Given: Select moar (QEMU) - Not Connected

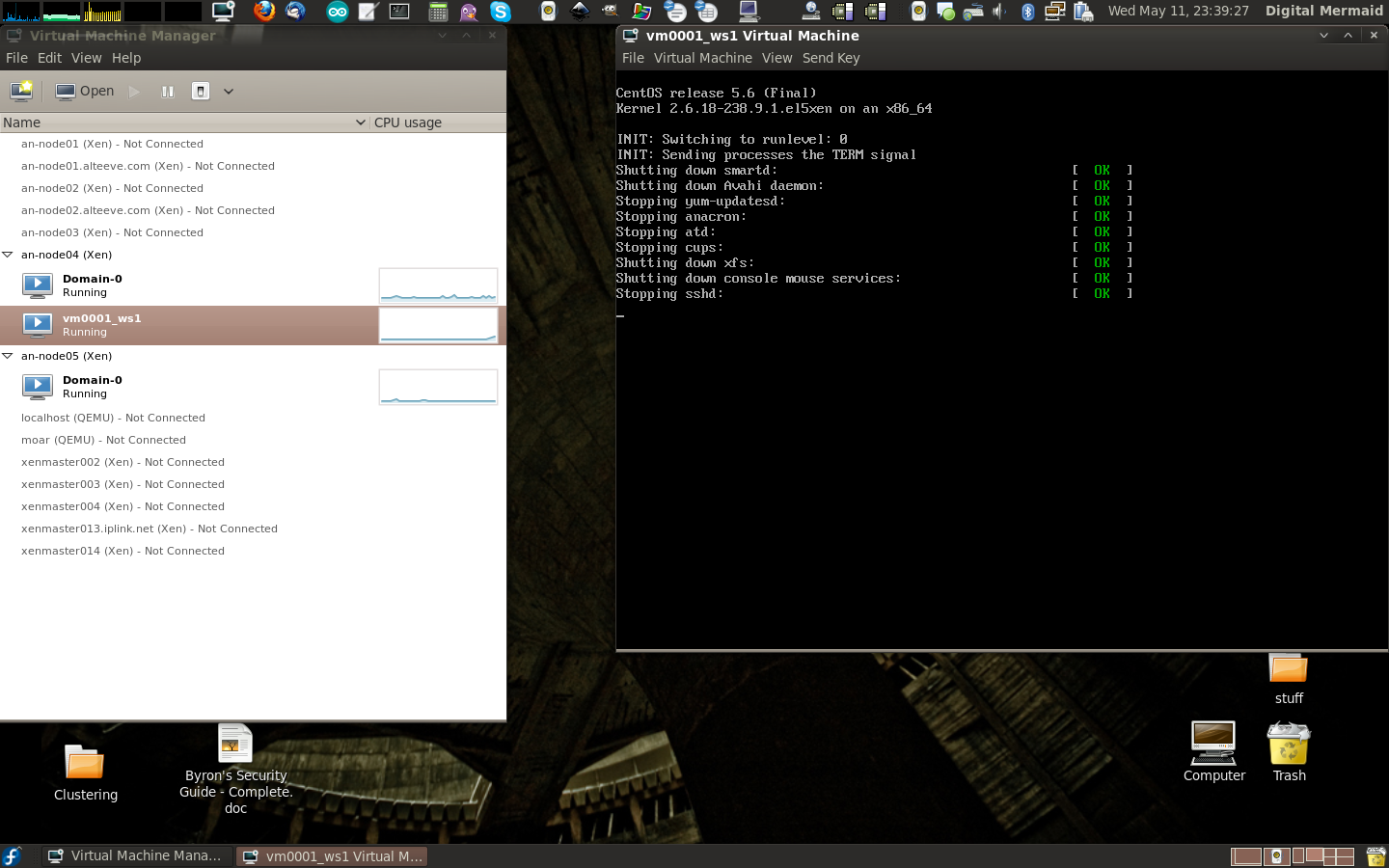Looking at the screenshot, I should click(x=103, y=440).
